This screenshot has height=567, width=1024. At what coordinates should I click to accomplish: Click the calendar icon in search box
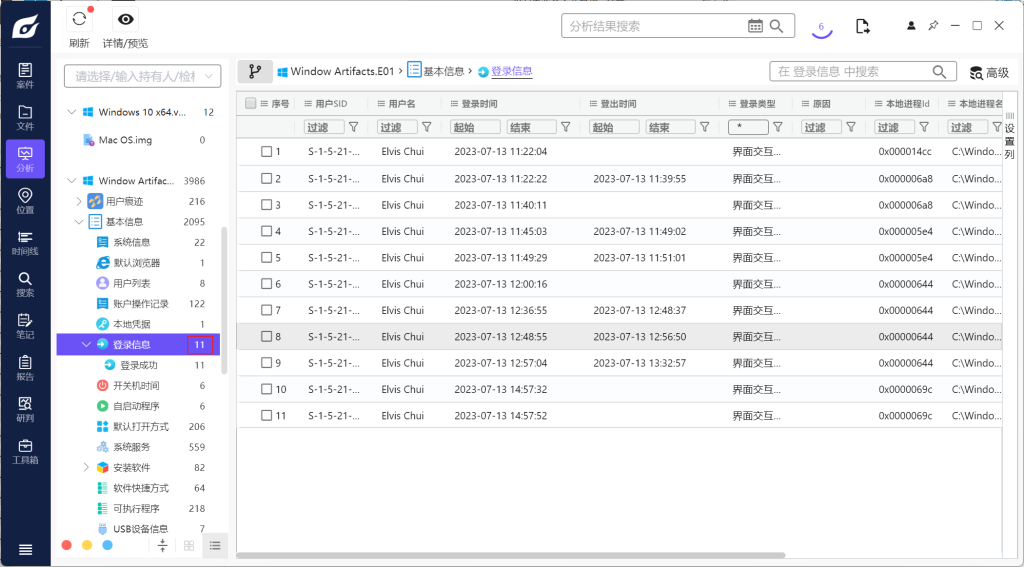point(756,26)
